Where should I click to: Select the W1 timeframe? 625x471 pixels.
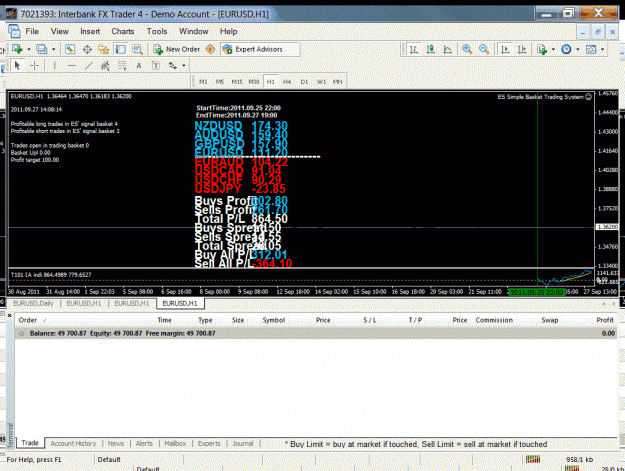click(x=321, y=81)
